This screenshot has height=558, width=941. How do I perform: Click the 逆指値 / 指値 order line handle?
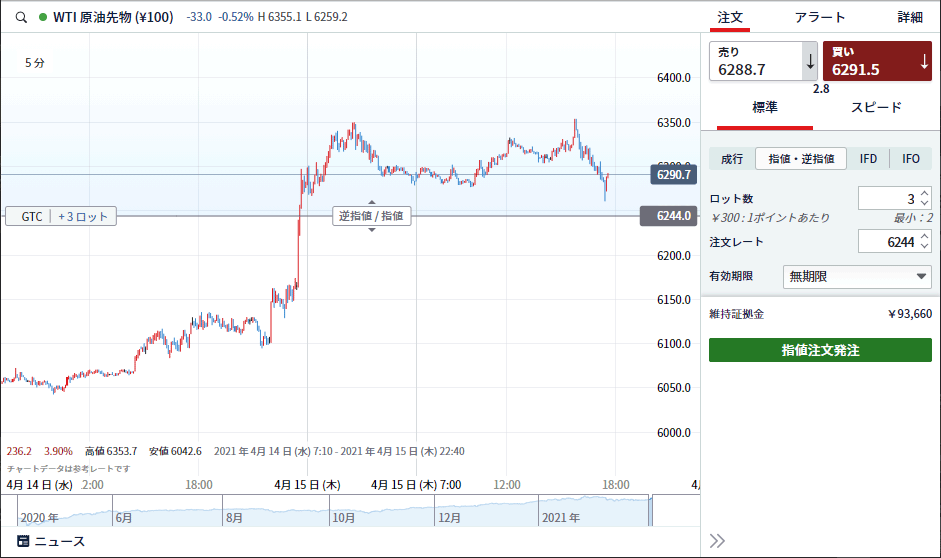coord(371,216)
